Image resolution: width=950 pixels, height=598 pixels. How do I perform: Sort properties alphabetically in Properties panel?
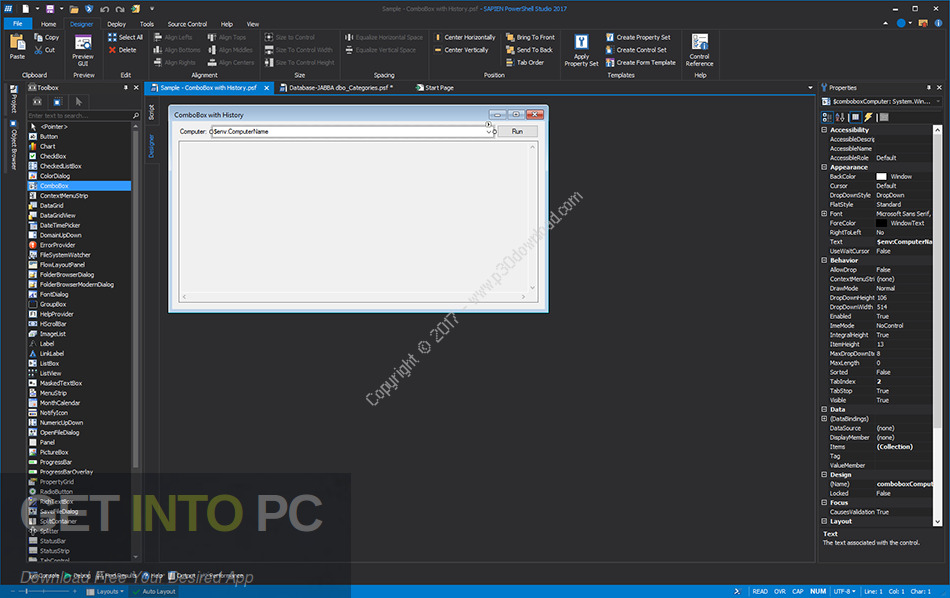click(x=840, y=117)
